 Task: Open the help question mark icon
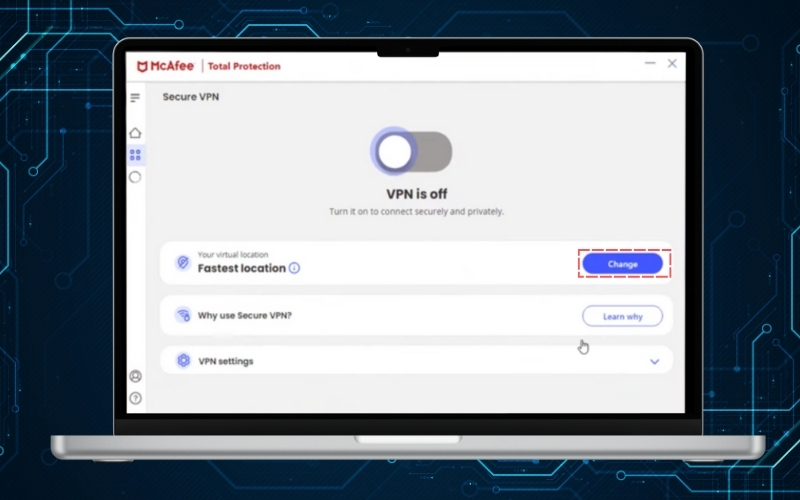135,398
